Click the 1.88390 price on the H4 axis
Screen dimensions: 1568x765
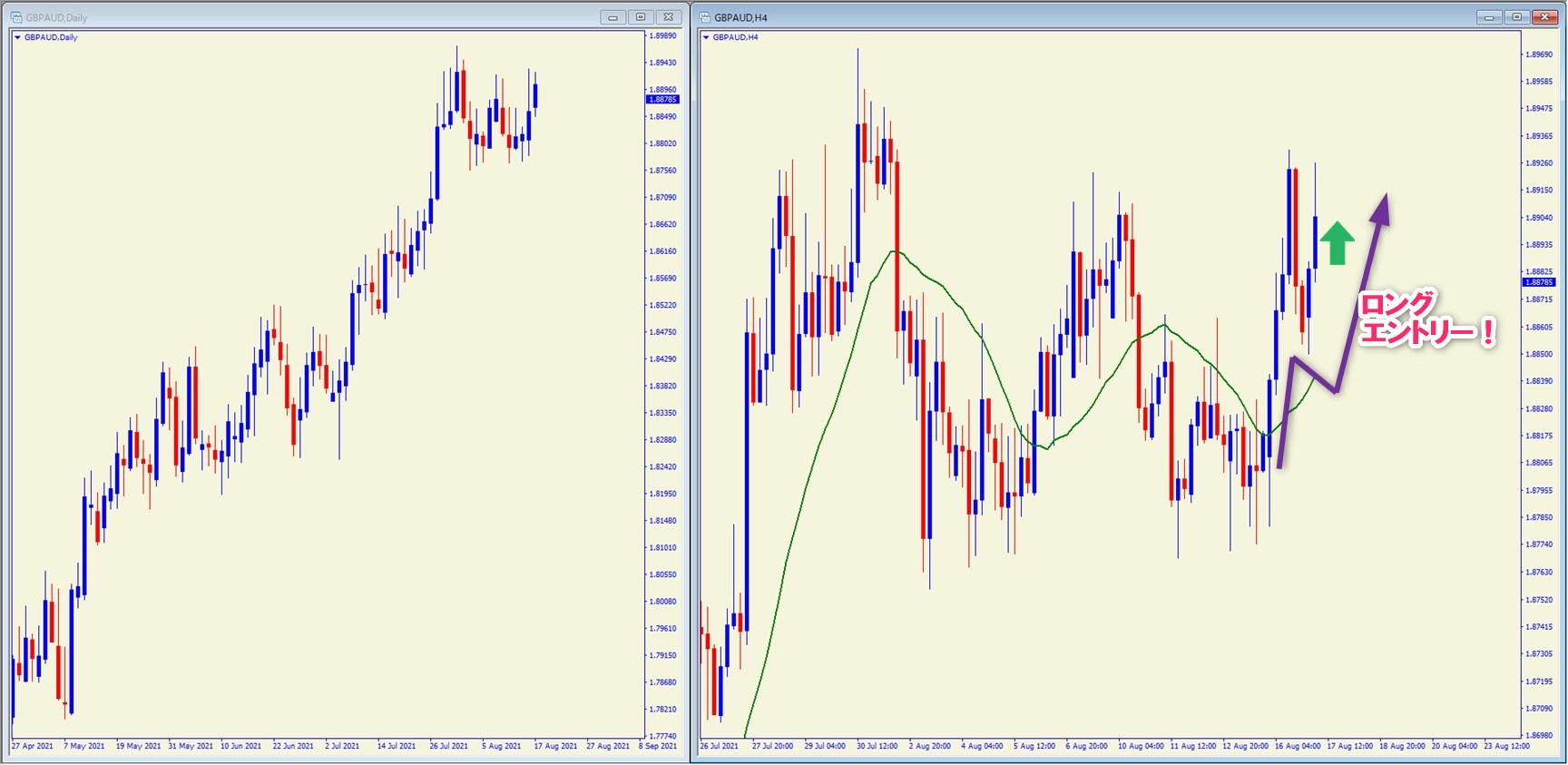pyautogui.click(x=1540, y=381)
